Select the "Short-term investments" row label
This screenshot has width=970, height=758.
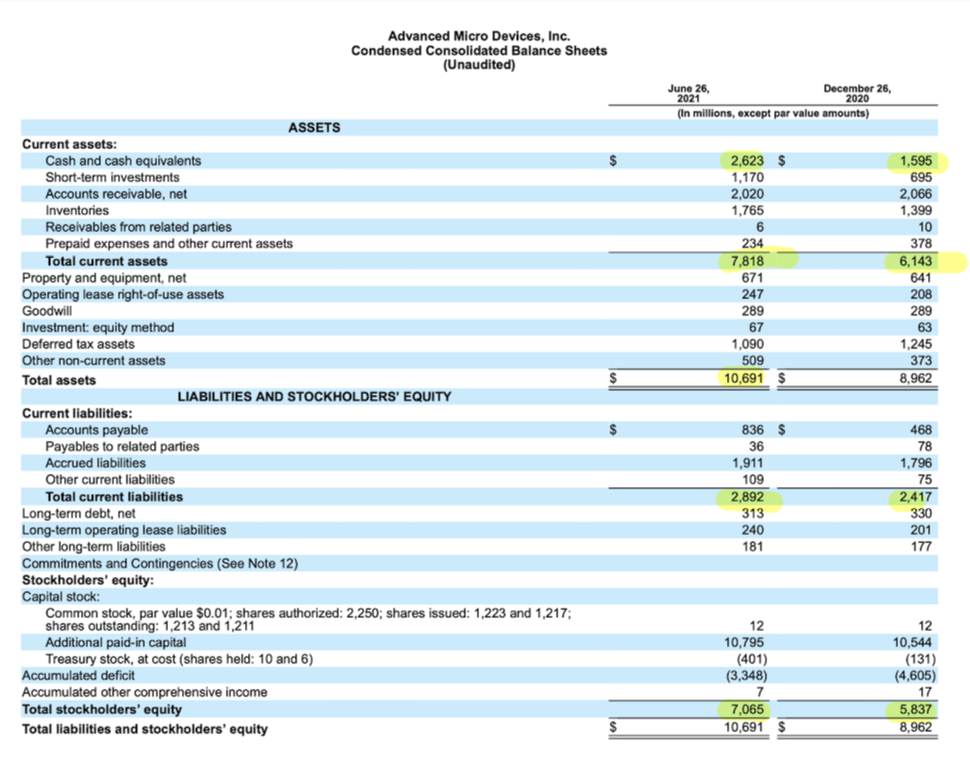click(x=112, y=178)
